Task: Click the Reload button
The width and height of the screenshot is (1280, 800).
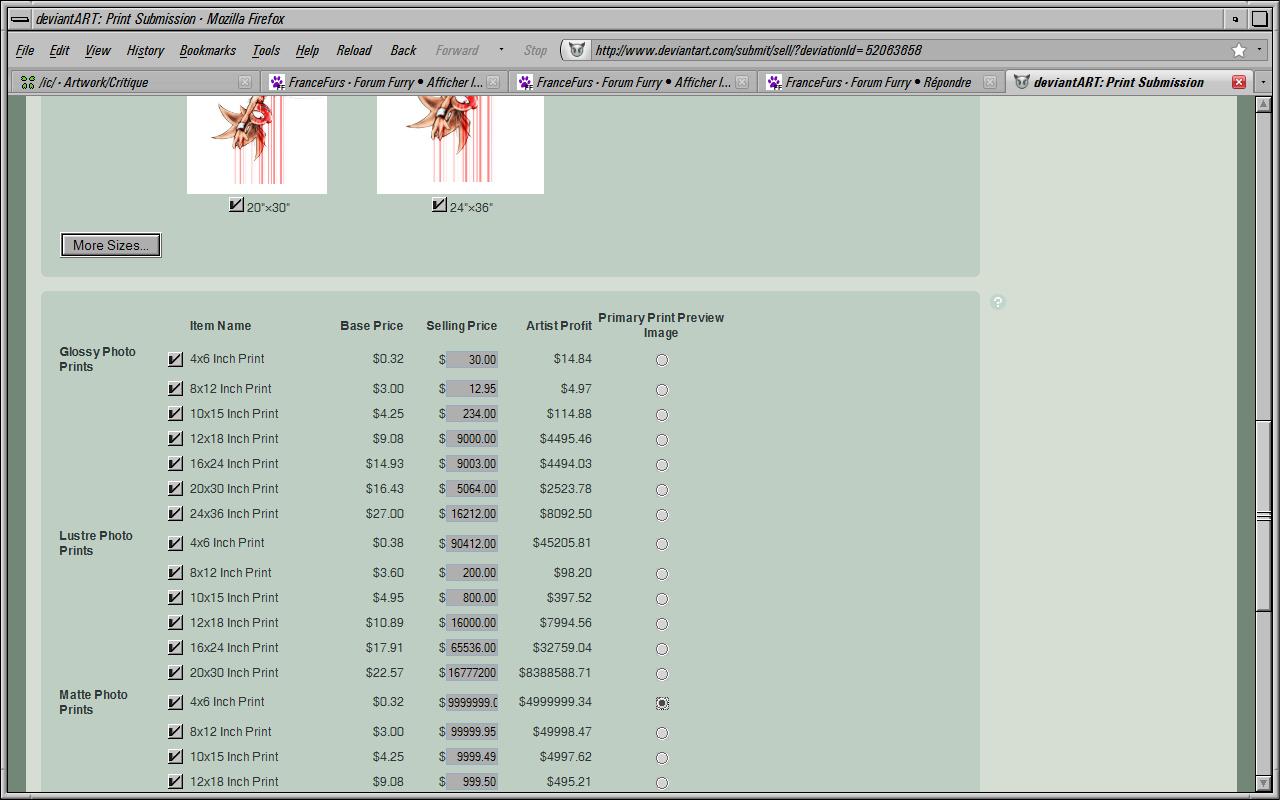Action: [x=353, y=50]
